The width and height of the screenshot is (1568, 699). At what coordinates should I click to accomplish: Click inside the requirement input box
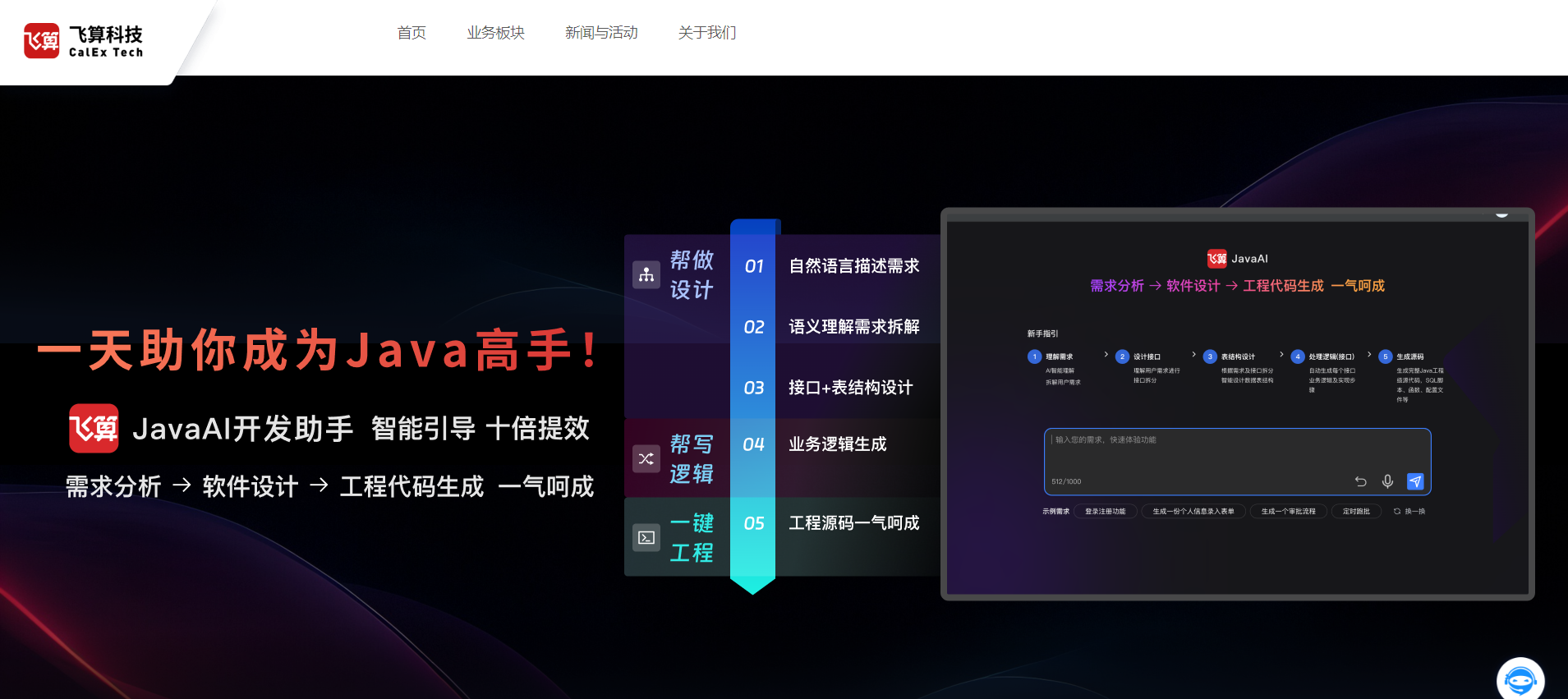point(1237,461)
